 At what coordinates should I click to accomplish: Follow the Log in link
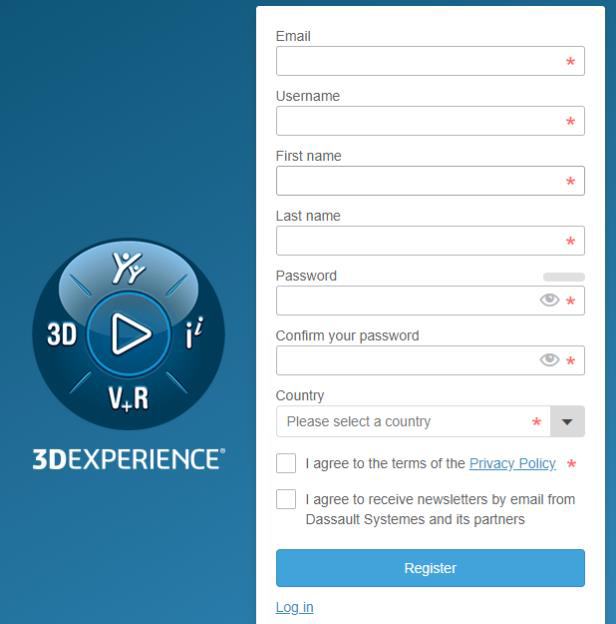[294, 607]
